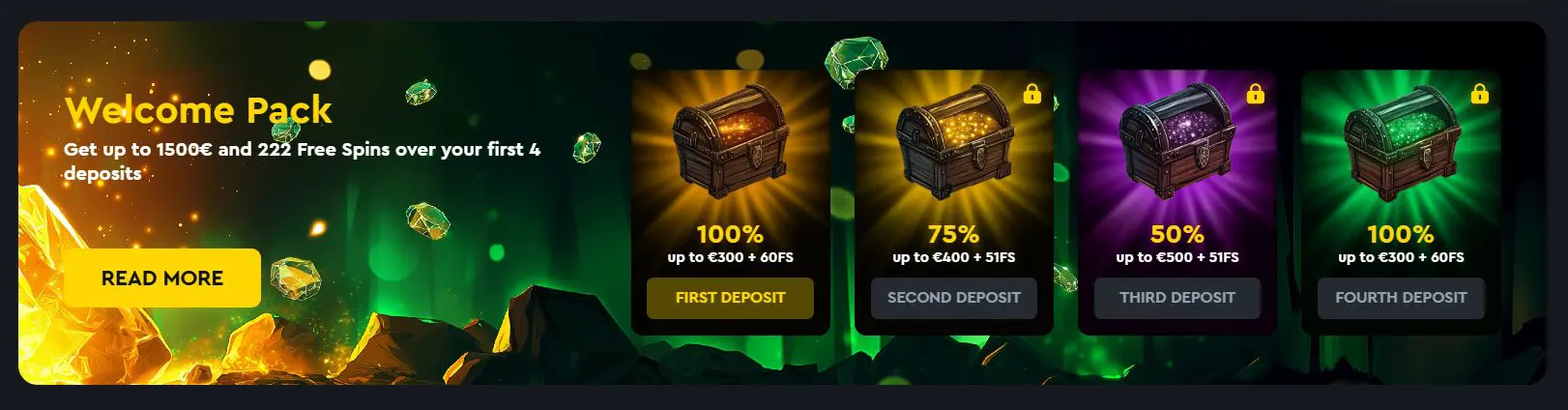This screenshot has width=1568, height=410.
Task: Click the gold coin treasure chest
Action: click(954, 145)
